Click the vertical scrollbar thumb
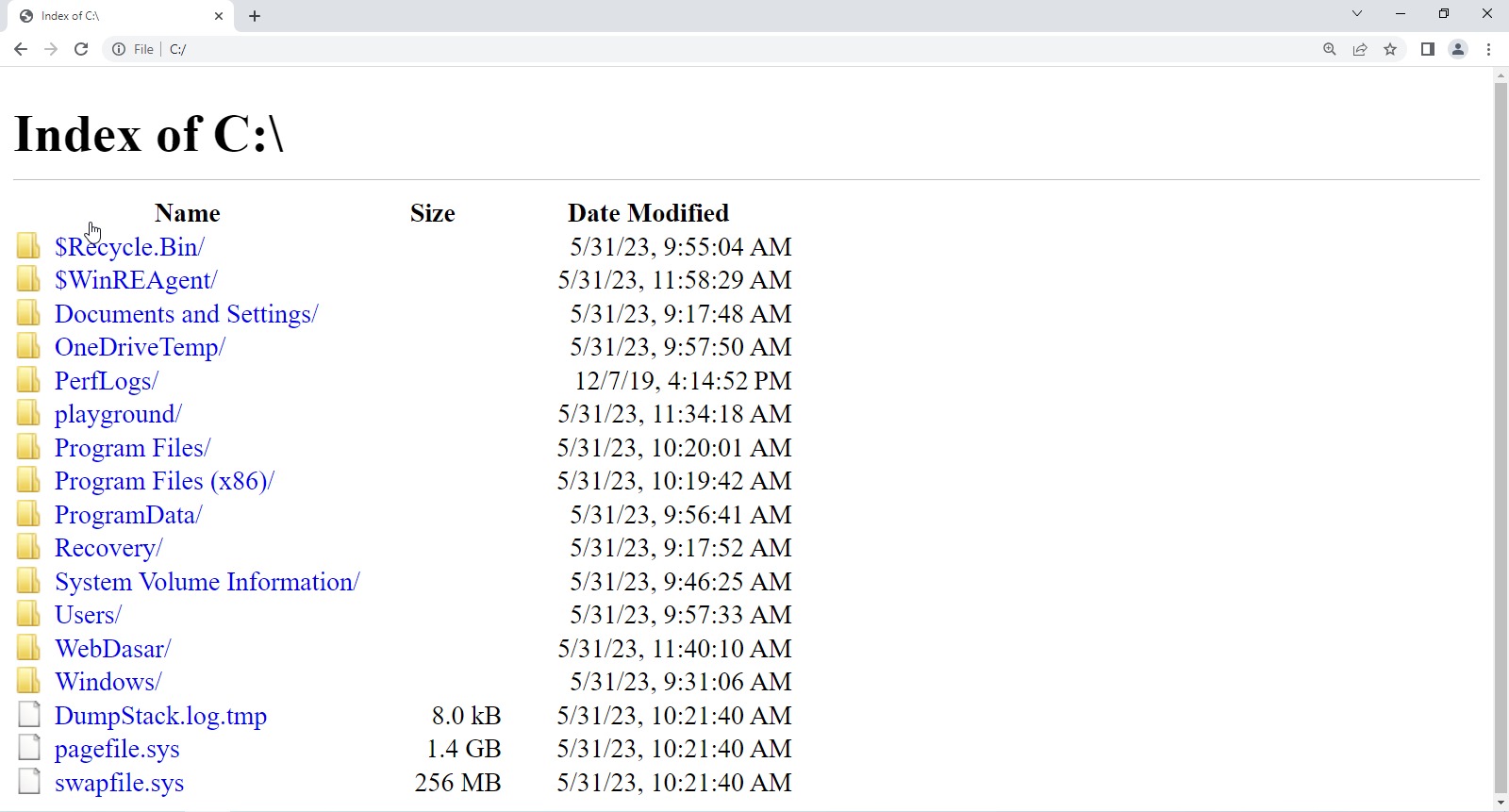The height and width of the screenshot is (812, 1509). [1501, 434]
